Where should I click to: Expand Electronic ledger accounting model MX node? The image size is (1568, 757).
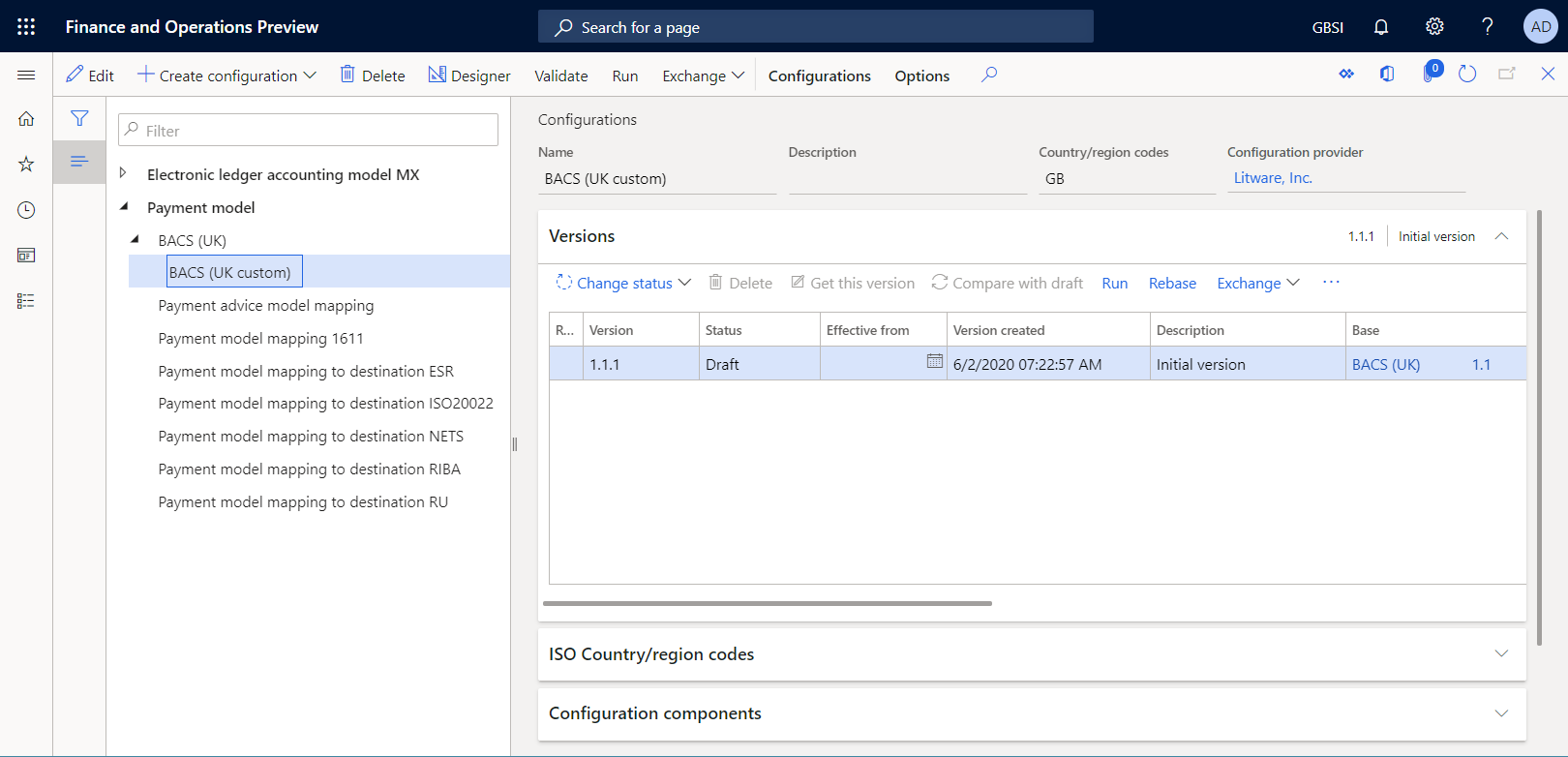[123, 173]
